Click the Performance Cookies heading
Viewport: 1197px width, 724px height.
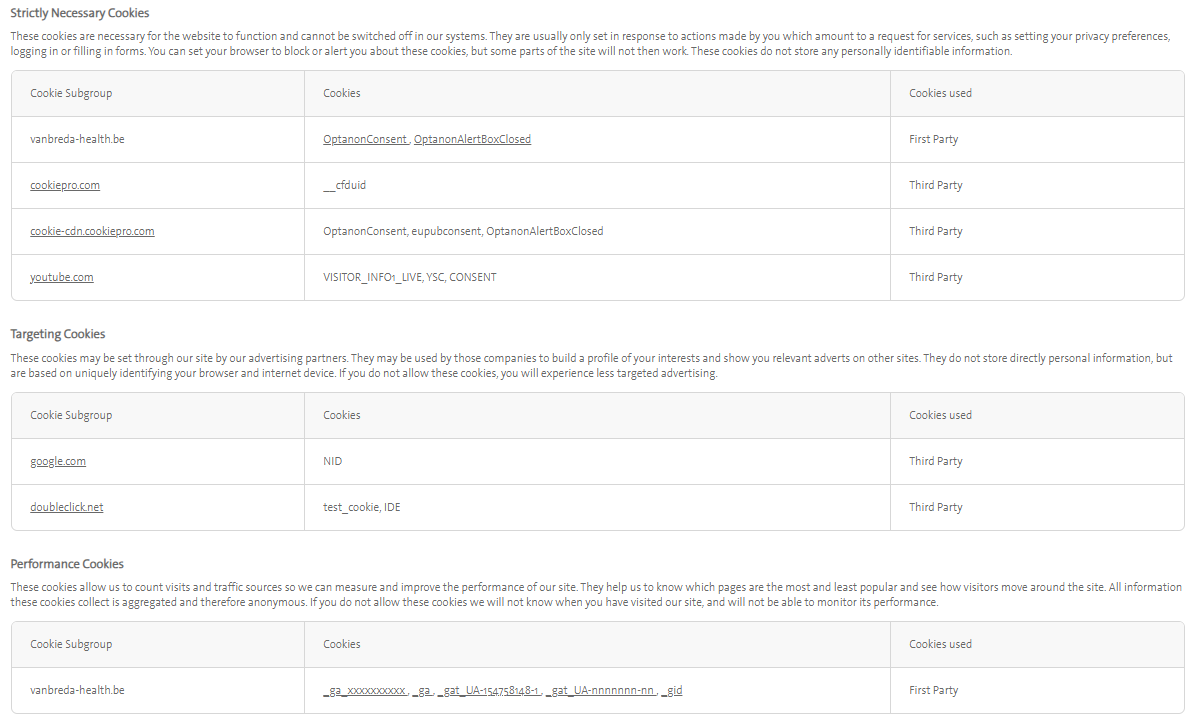67,564
